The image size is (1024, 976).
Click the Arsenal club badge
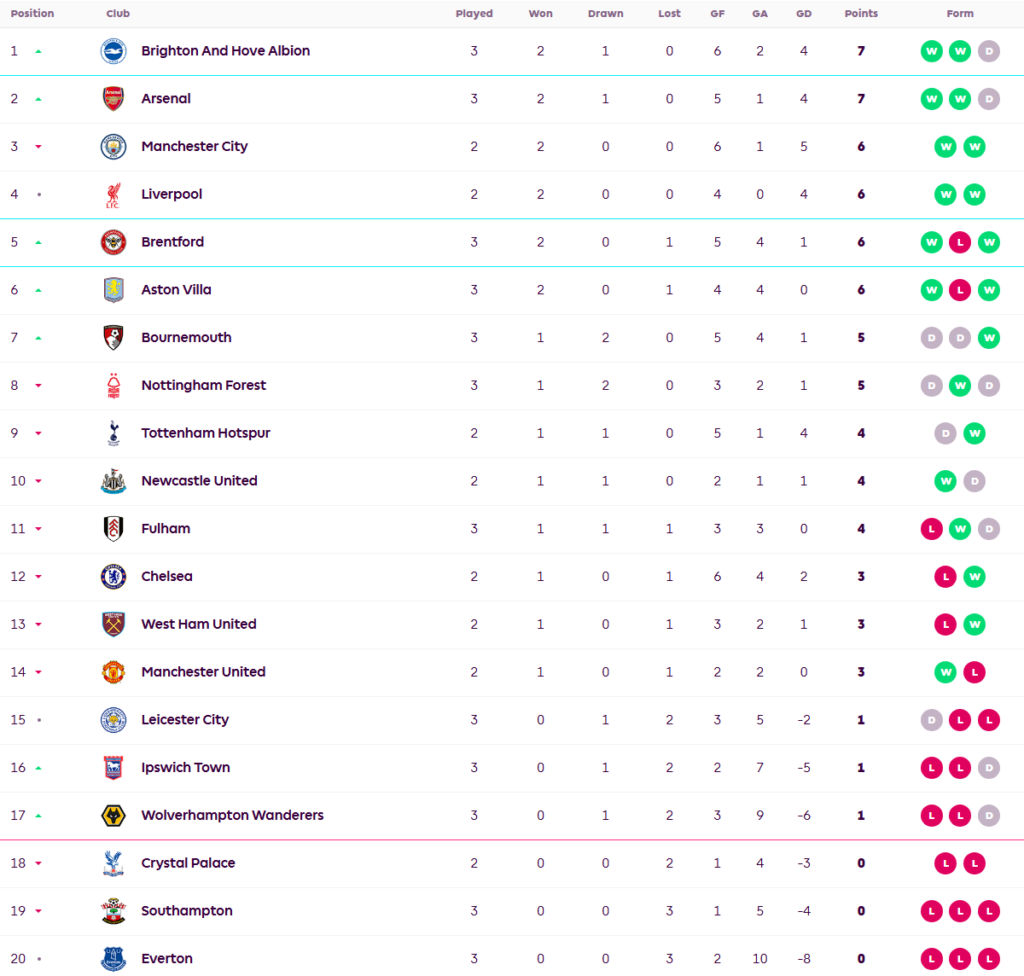tap(113, 99)
